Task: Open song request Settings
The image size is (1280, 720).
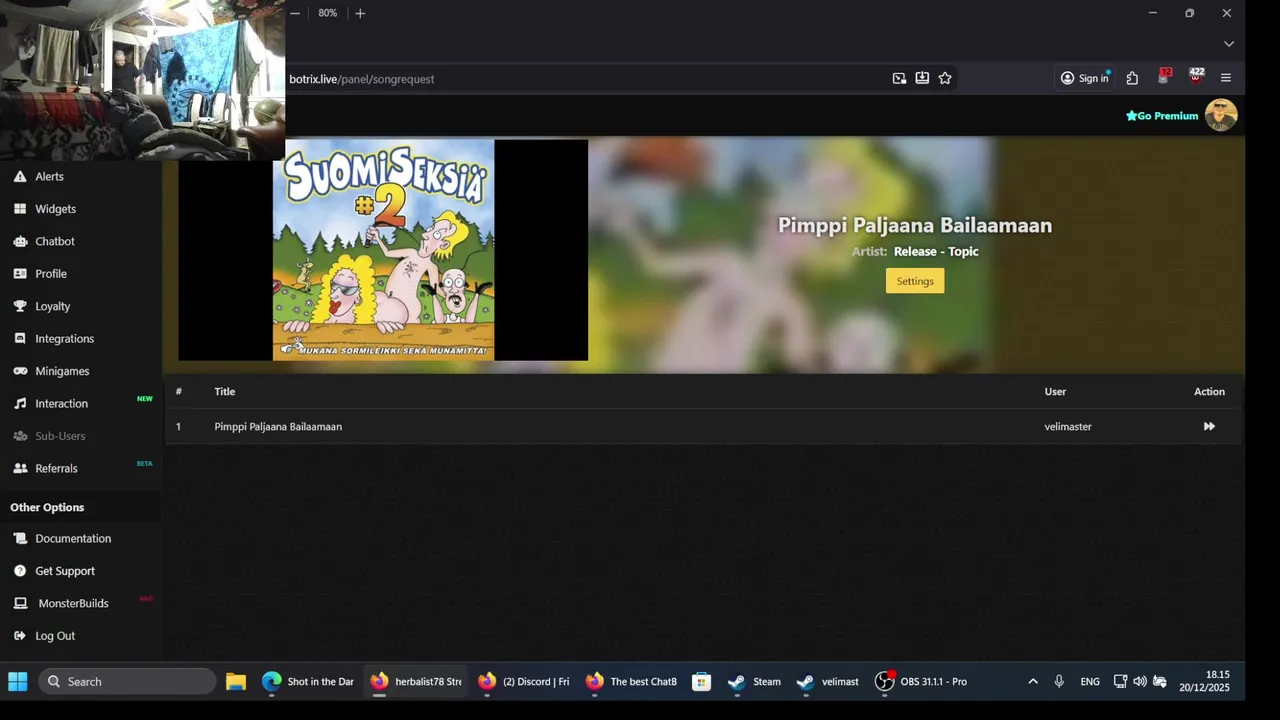Action: coord(915,281)
